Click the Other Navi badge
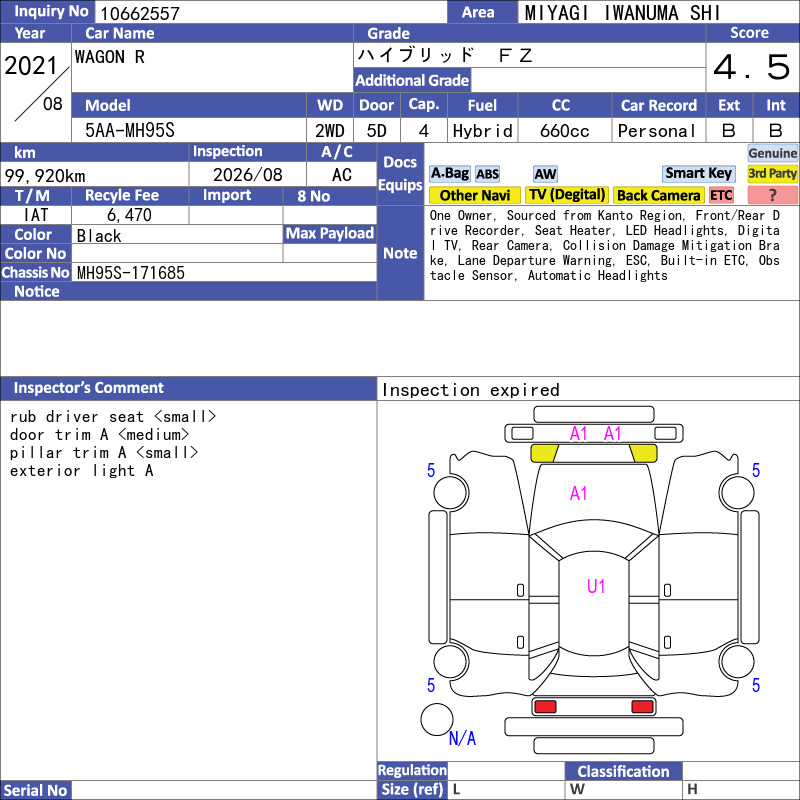Image resolution: width=800 pixels, height=800 pixels. click(474, 195)
